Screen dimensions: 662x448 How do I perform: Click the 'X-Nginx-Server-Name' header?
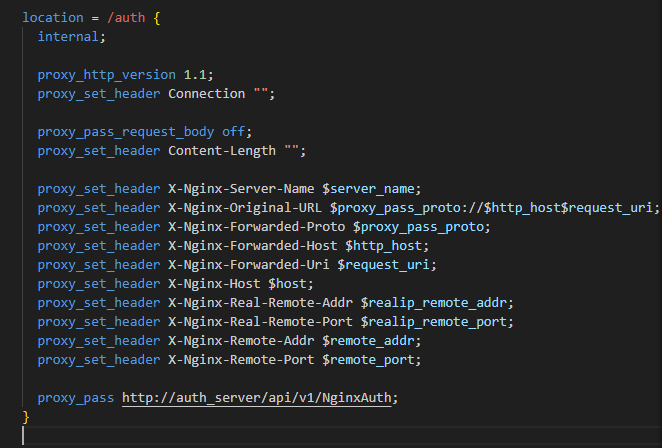click(x=241, y=189)
